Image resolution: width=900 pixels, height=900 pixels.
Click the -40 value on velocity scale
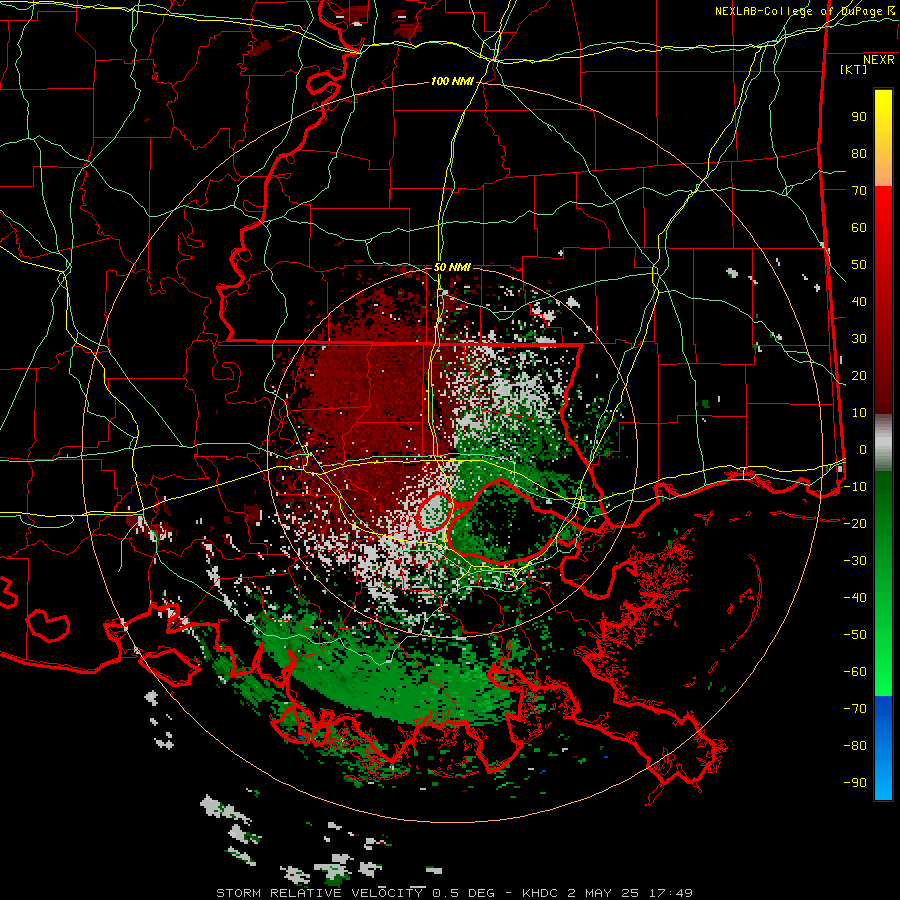(855, 598)
